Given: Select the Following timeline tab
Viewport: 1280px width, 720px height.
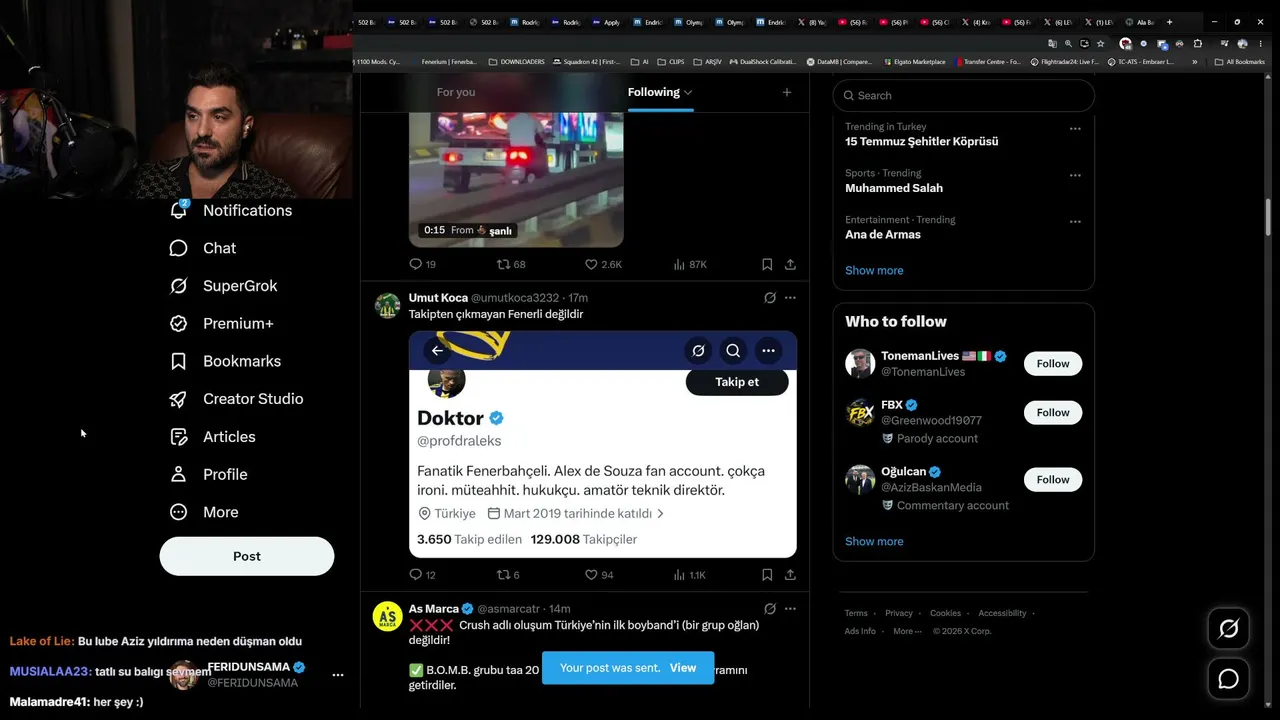Looking at the screenshot, I should tap(654, 92).
